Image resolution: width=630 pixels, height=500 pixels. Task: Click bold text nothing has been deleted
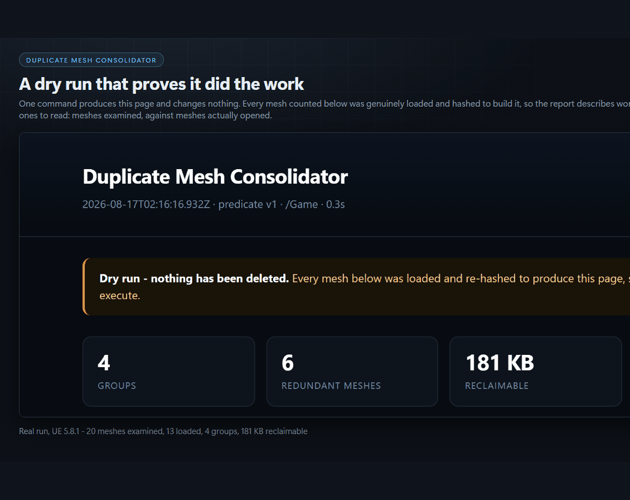point(220,279)
